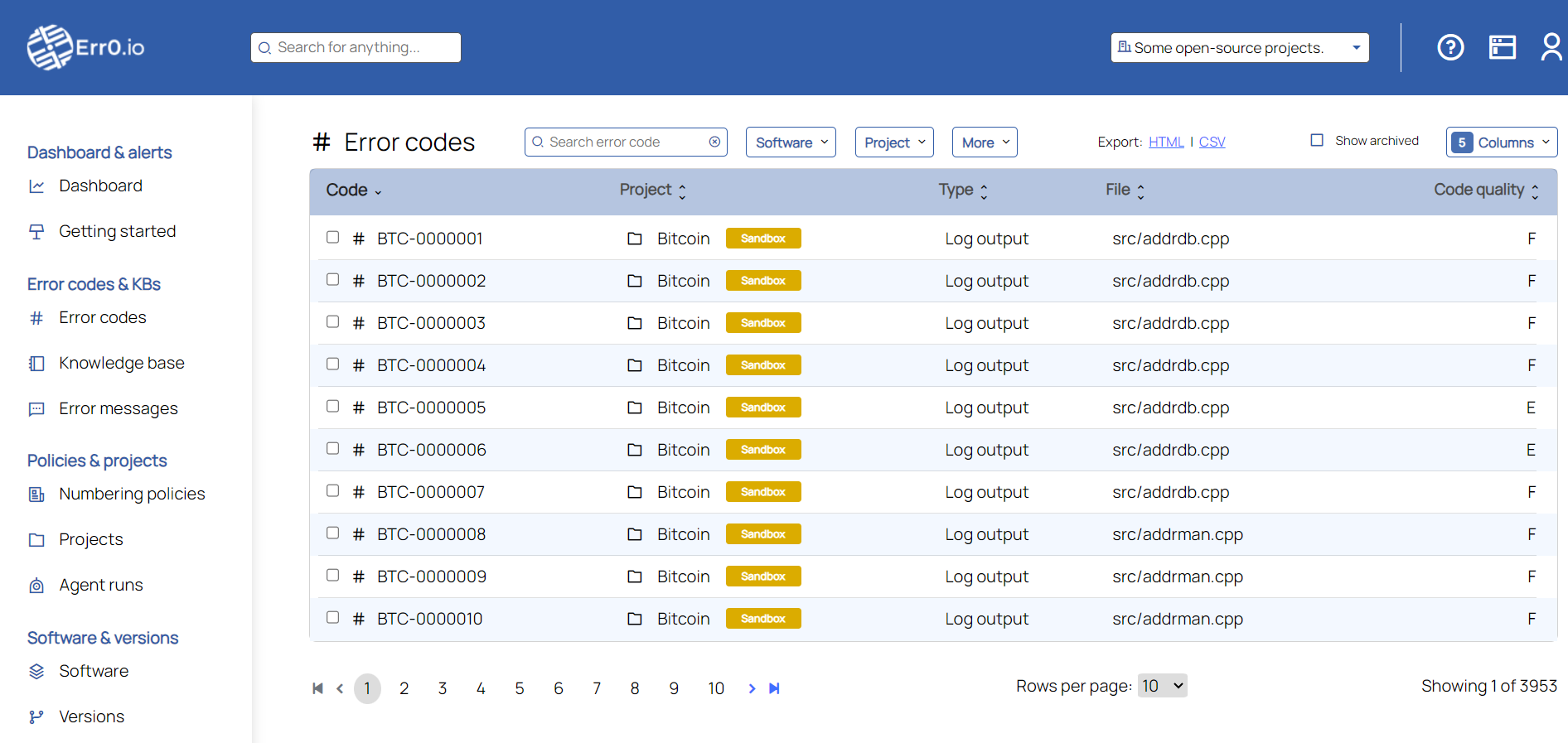This screenshot has height=743, width=1568.
Task: Go to page 5
Action: point(520,688)
